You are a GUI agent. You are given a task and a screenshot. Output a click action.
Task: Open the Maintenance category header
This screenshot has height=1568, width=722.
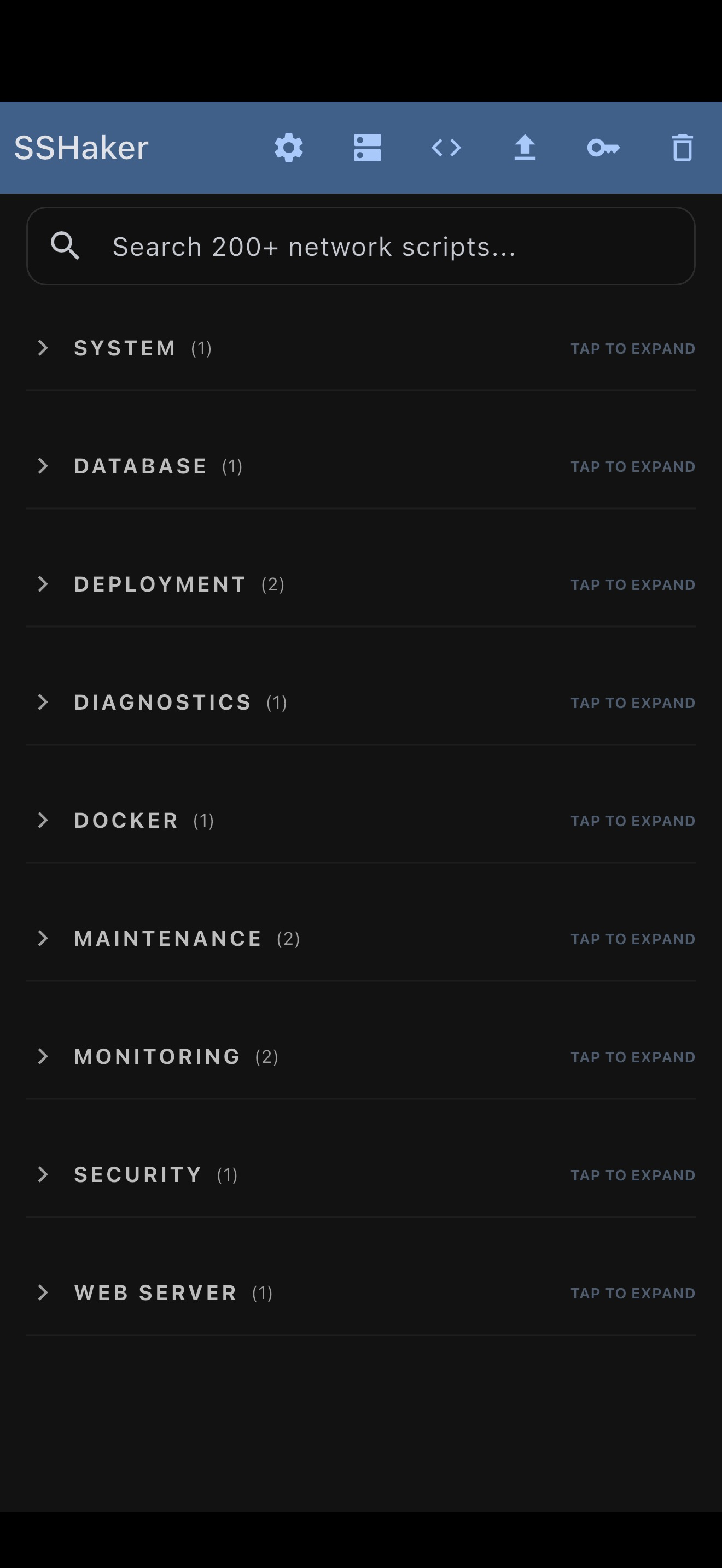tap(167, 939)
